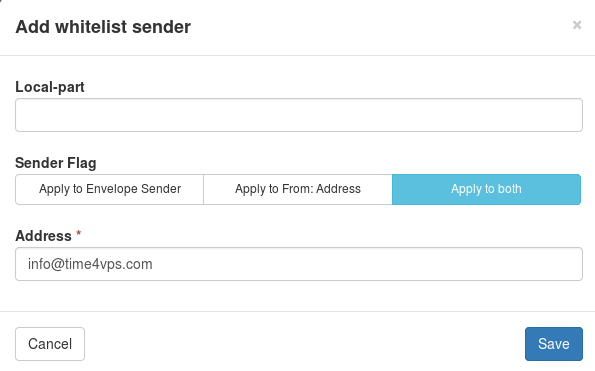595x371 pixels.
Task: Click the X icon in the dialog header
Action: (x=577, y=25)
